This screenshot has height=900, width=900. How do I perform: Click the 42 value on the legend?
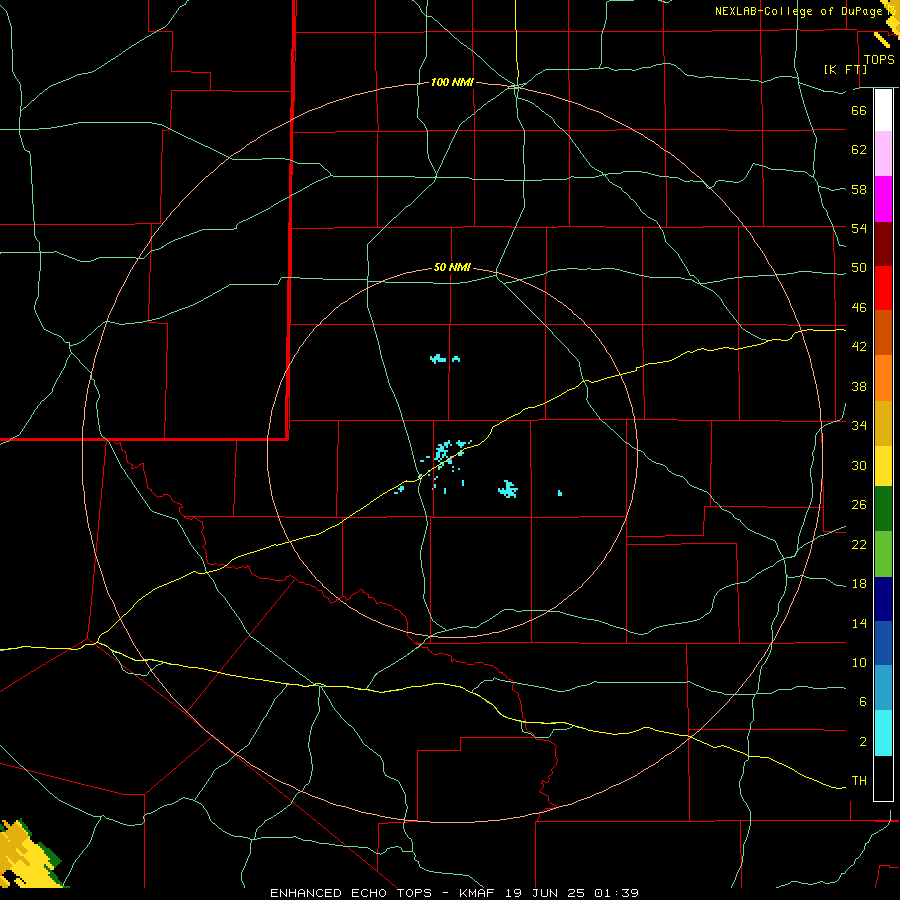pos(859,347)
